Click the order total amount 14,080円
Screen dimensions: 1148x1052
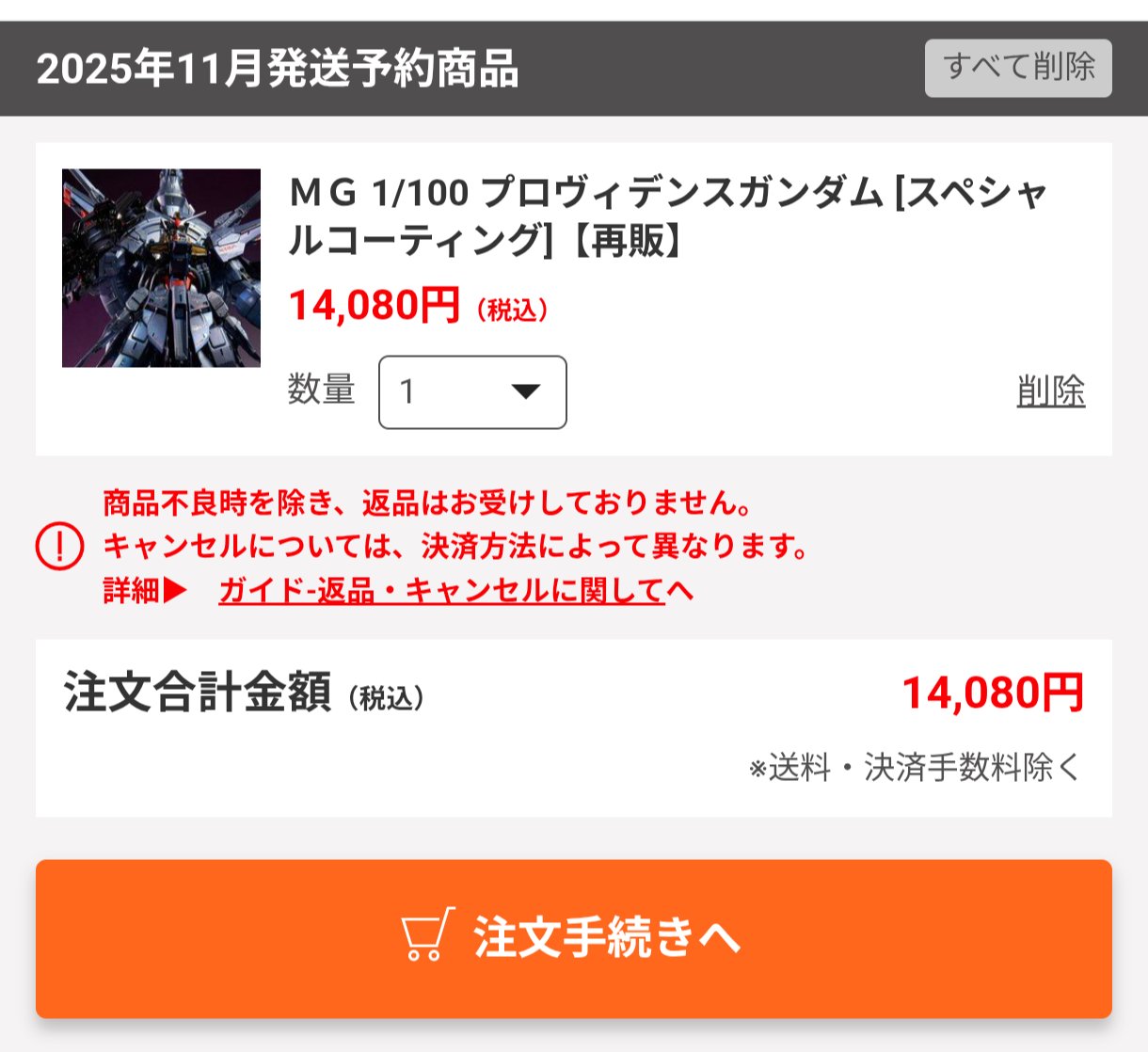pos(993,693)
